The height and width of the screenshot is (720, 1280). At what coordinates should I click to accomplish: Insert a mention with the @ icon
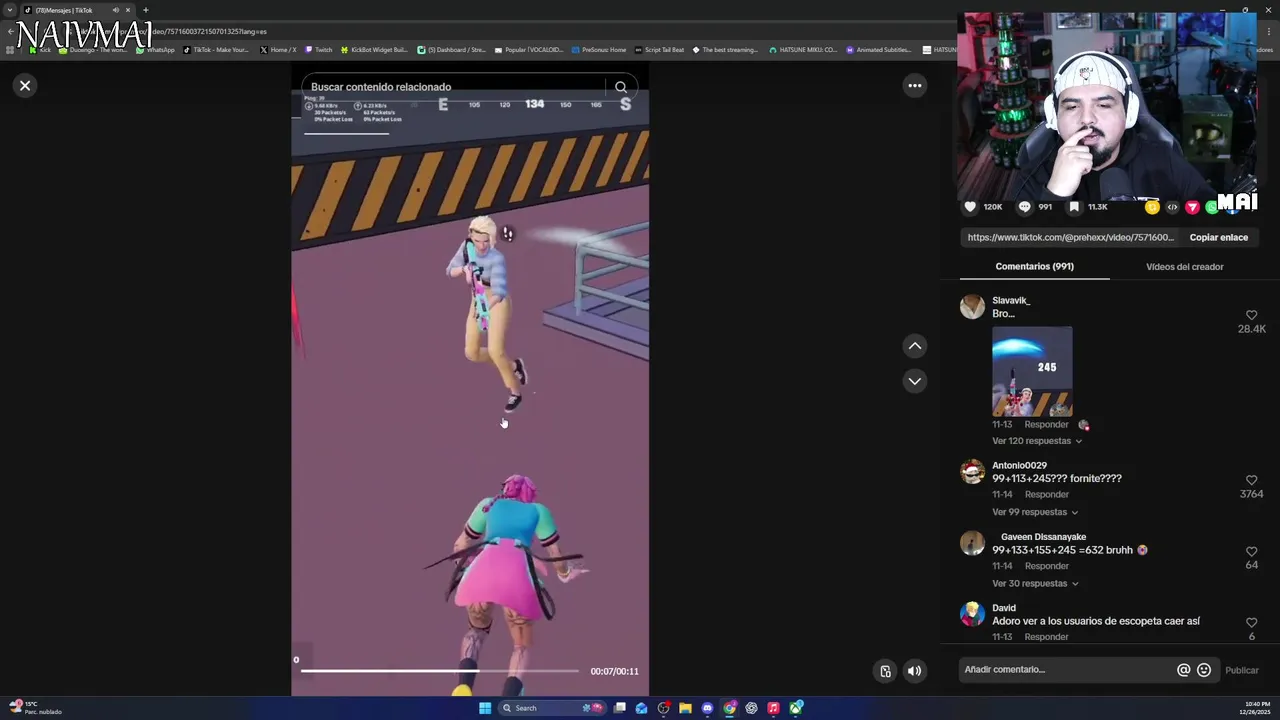point(1183,670)
